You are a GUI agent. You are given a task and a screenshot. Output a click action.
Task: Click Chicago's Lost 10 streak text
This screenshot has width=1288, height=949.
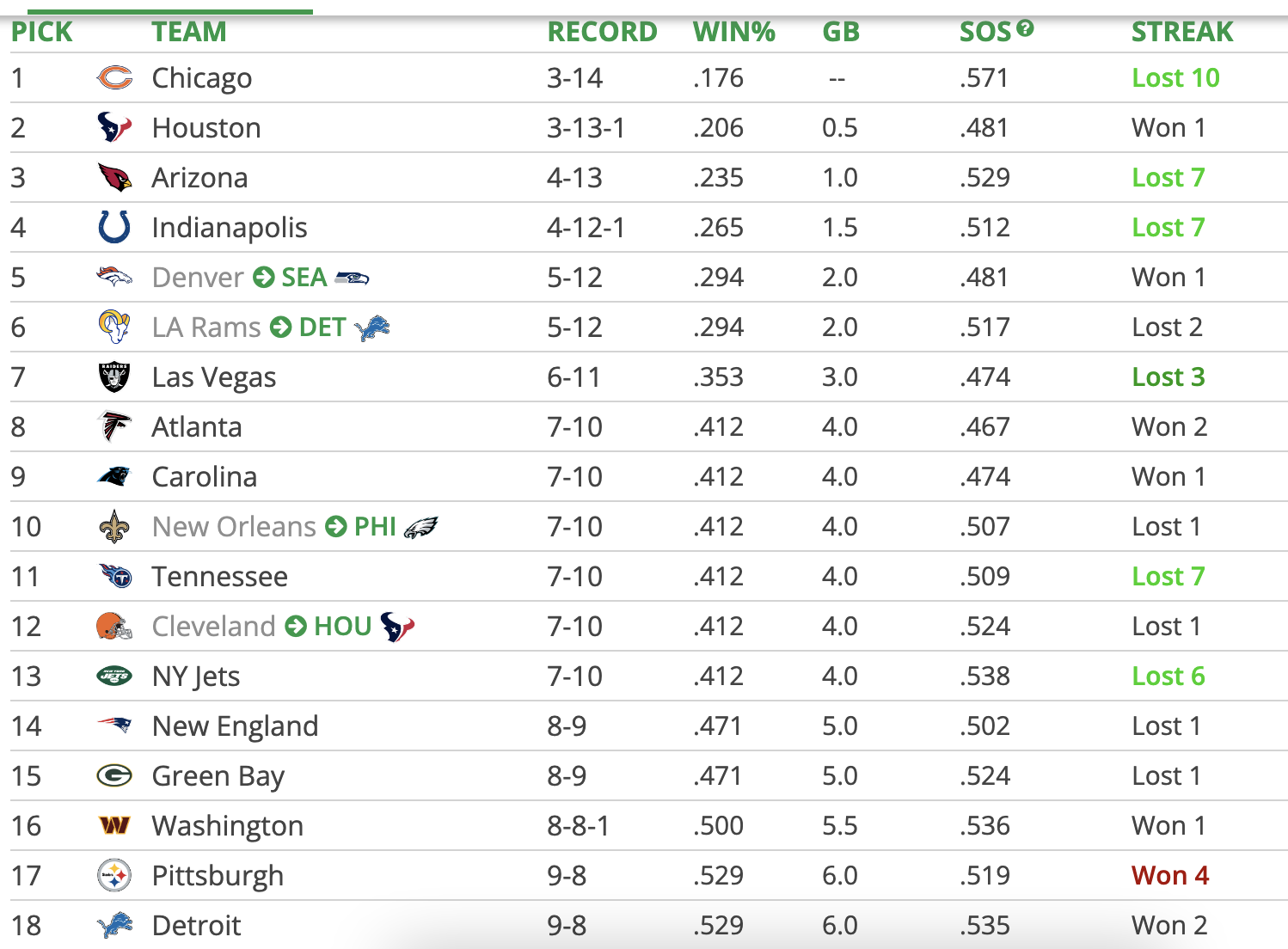tap(1175, 78)
